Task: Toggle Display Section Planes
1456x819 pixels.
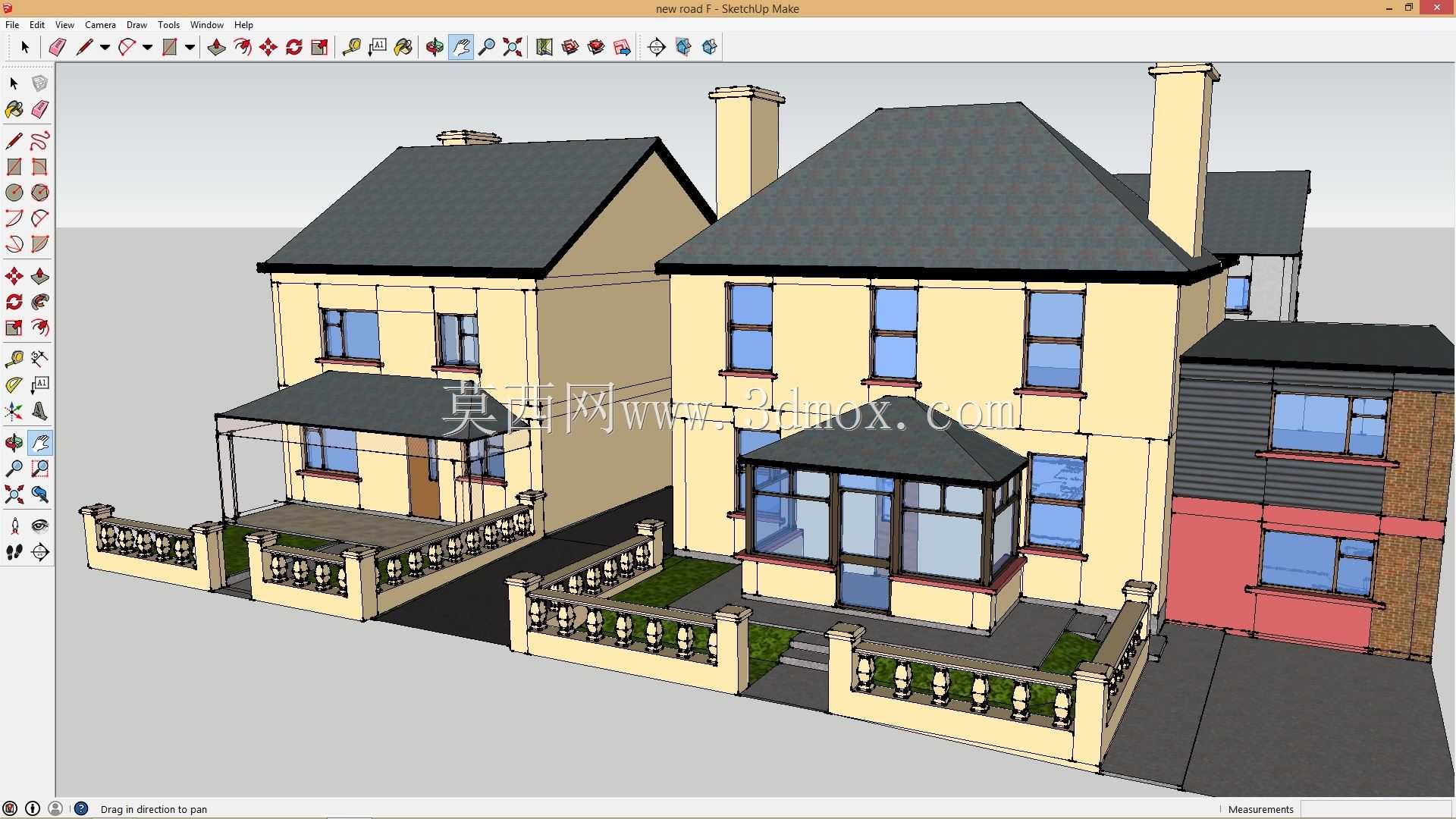Action: [x=683, y=47]
